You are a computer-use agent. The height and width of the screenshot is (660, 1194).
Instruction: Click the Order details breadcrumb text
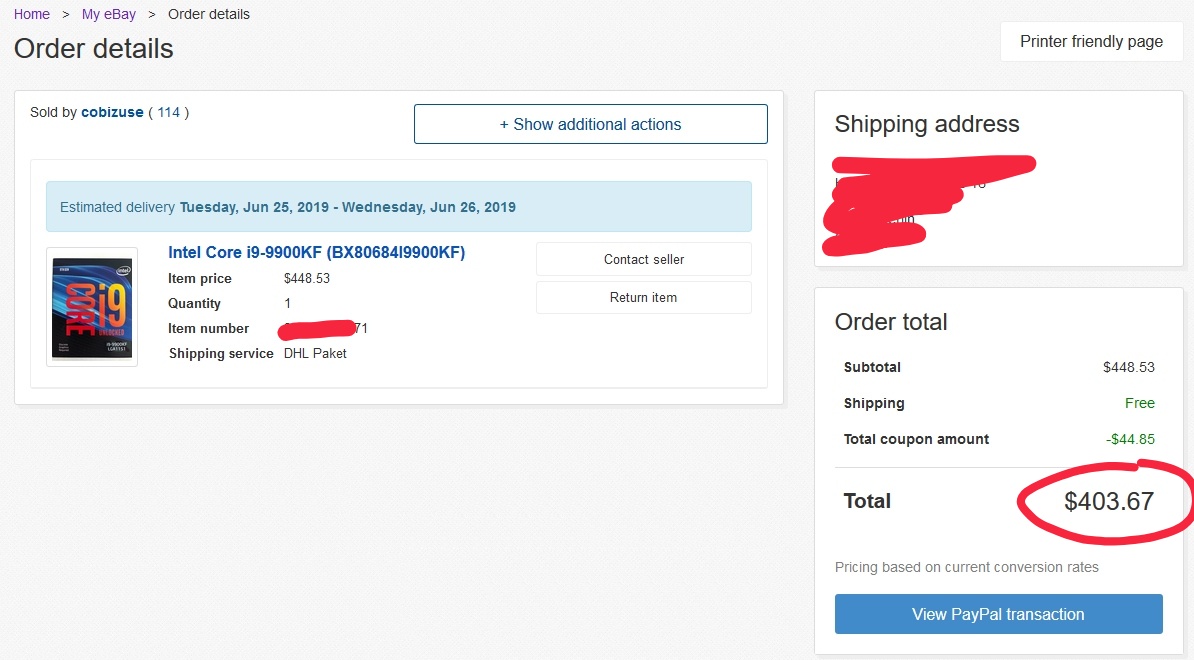(x=209, y=14)
